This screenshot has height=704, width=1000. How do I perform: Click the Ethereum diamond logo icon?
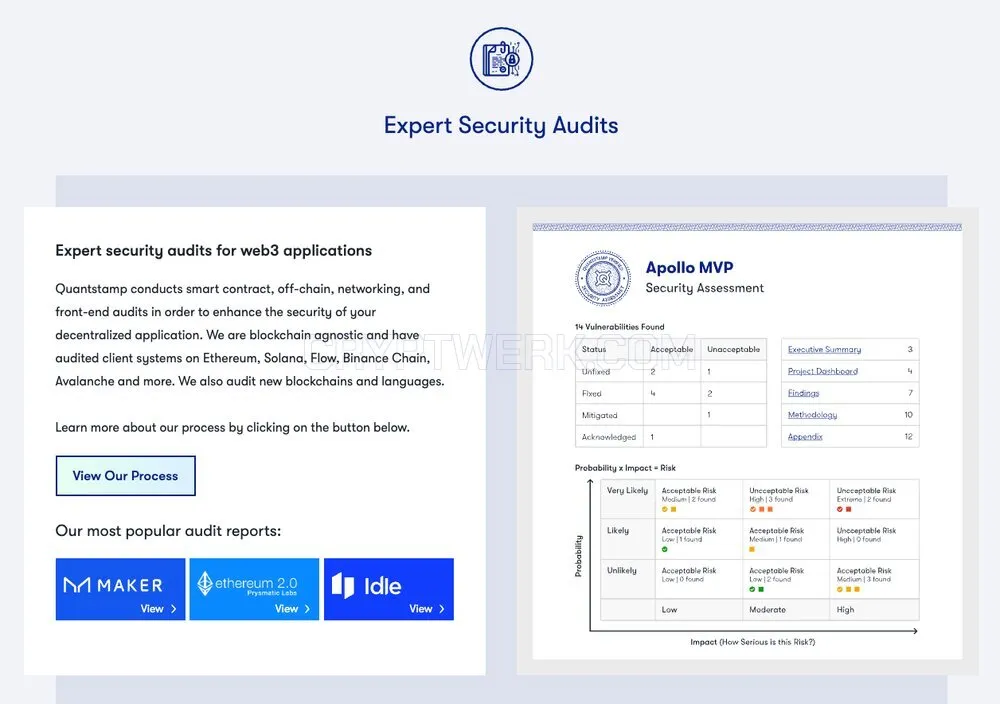tap(205, 583)
